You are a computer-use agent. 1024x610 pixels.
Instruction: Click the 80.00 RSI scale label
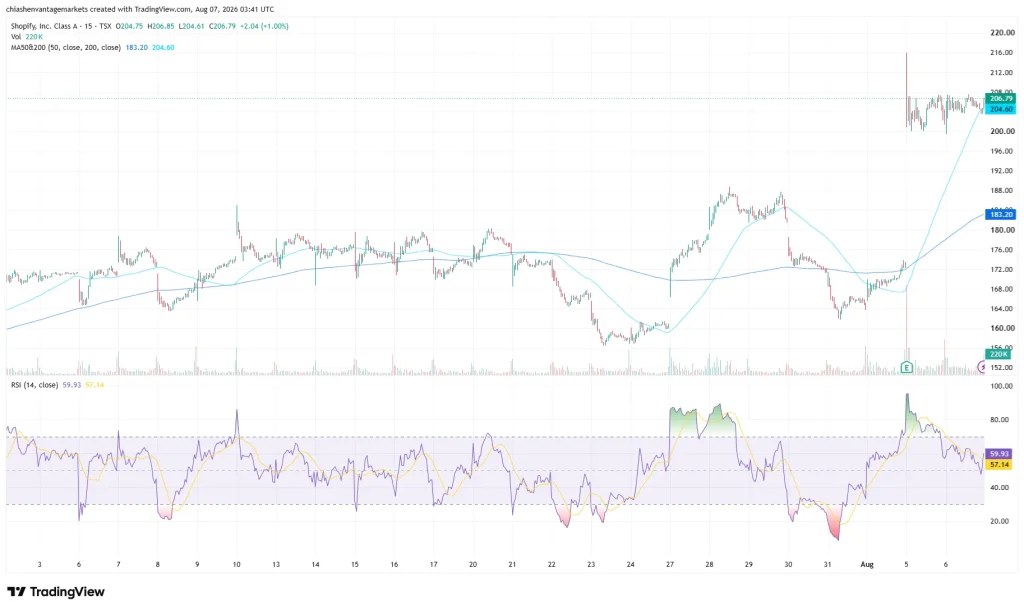(1002, 419)
